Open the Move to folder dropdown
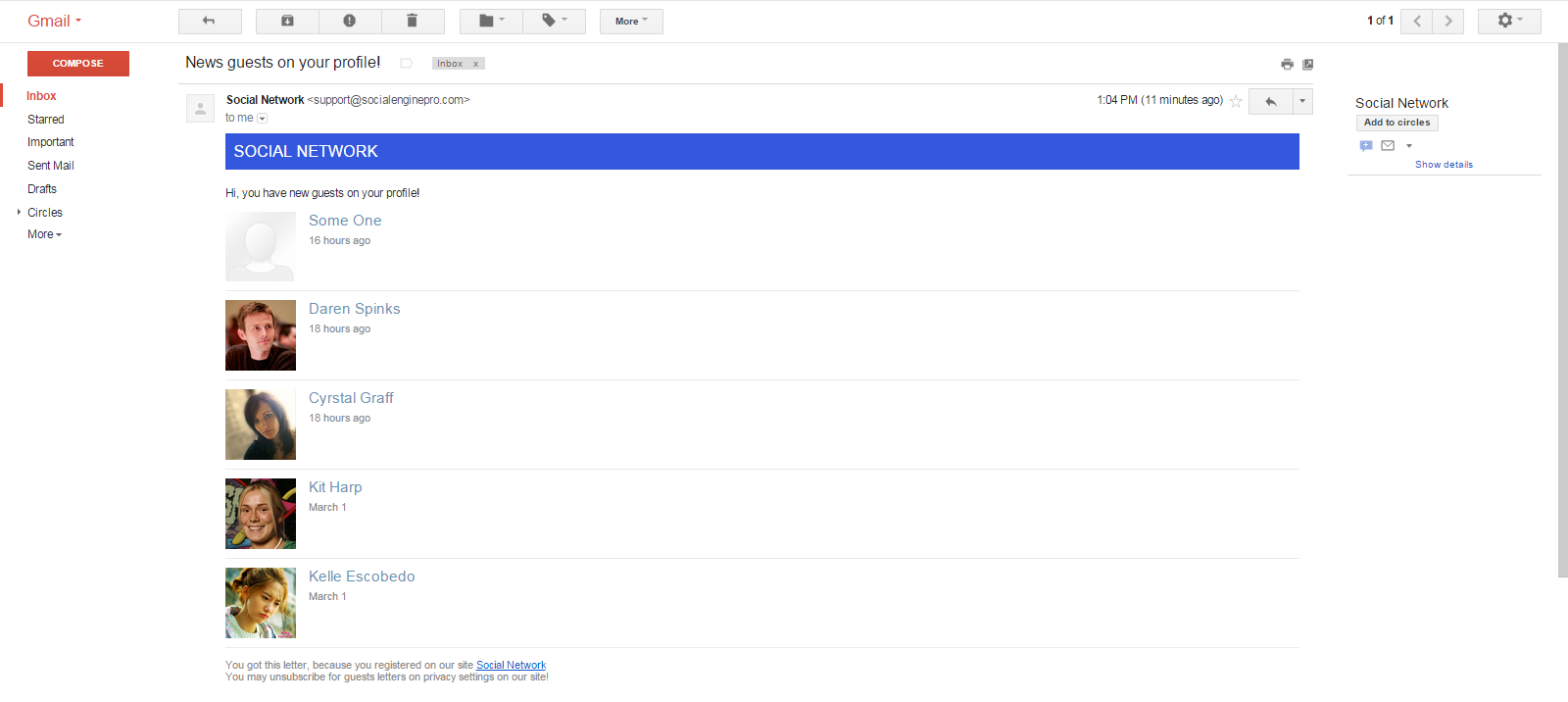 tap(491, 21)
